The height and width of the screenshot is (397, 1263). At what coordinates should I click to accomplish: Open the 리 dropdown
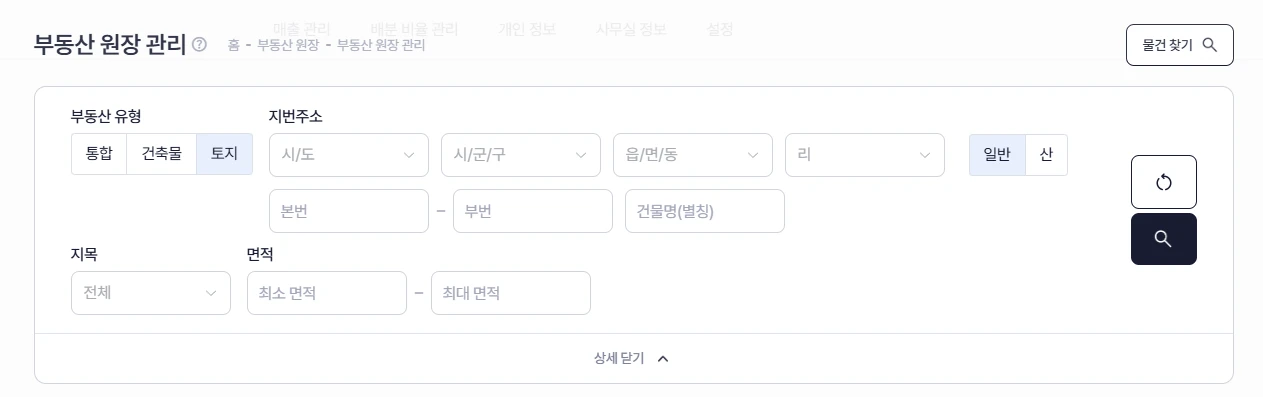865,155
